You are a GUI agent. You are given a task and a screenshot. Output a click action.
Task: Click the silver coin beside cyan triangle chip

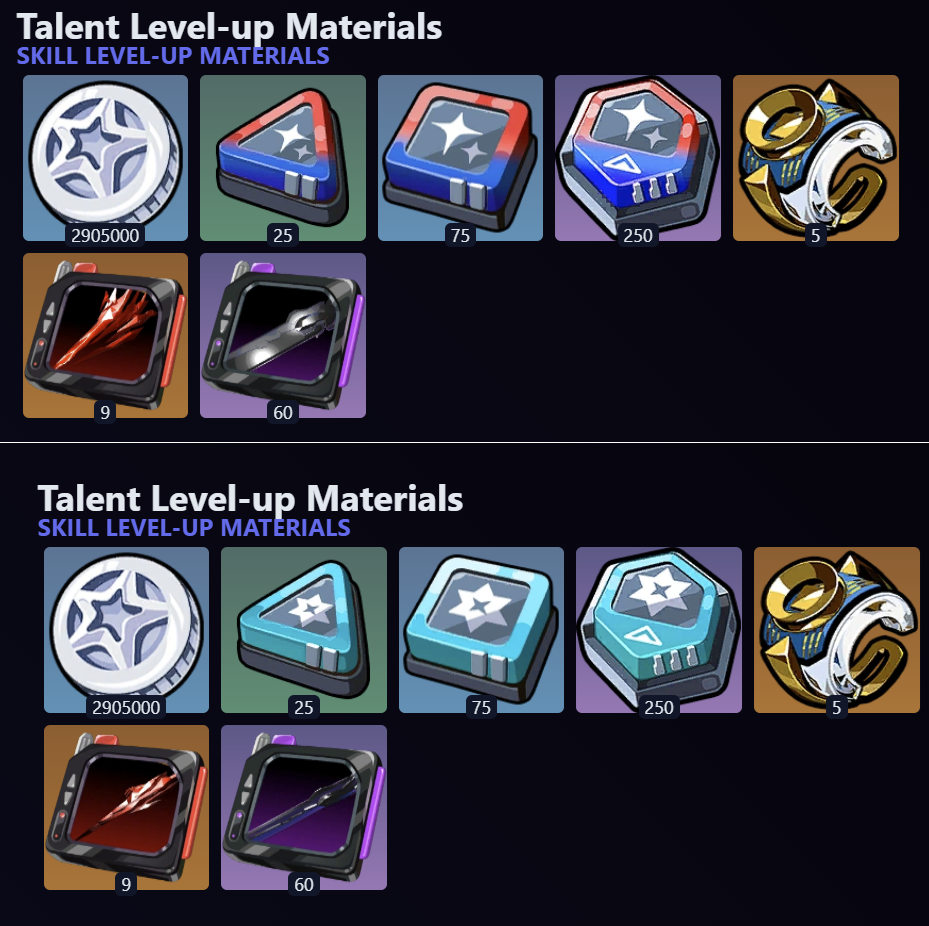click(126, 630)
